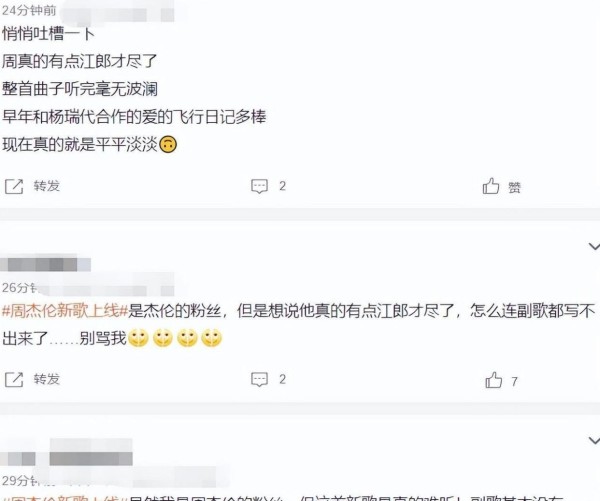Click the 转发 label under the first post
This screenshot has width=600, height=501.
click(x=47, y=186)
